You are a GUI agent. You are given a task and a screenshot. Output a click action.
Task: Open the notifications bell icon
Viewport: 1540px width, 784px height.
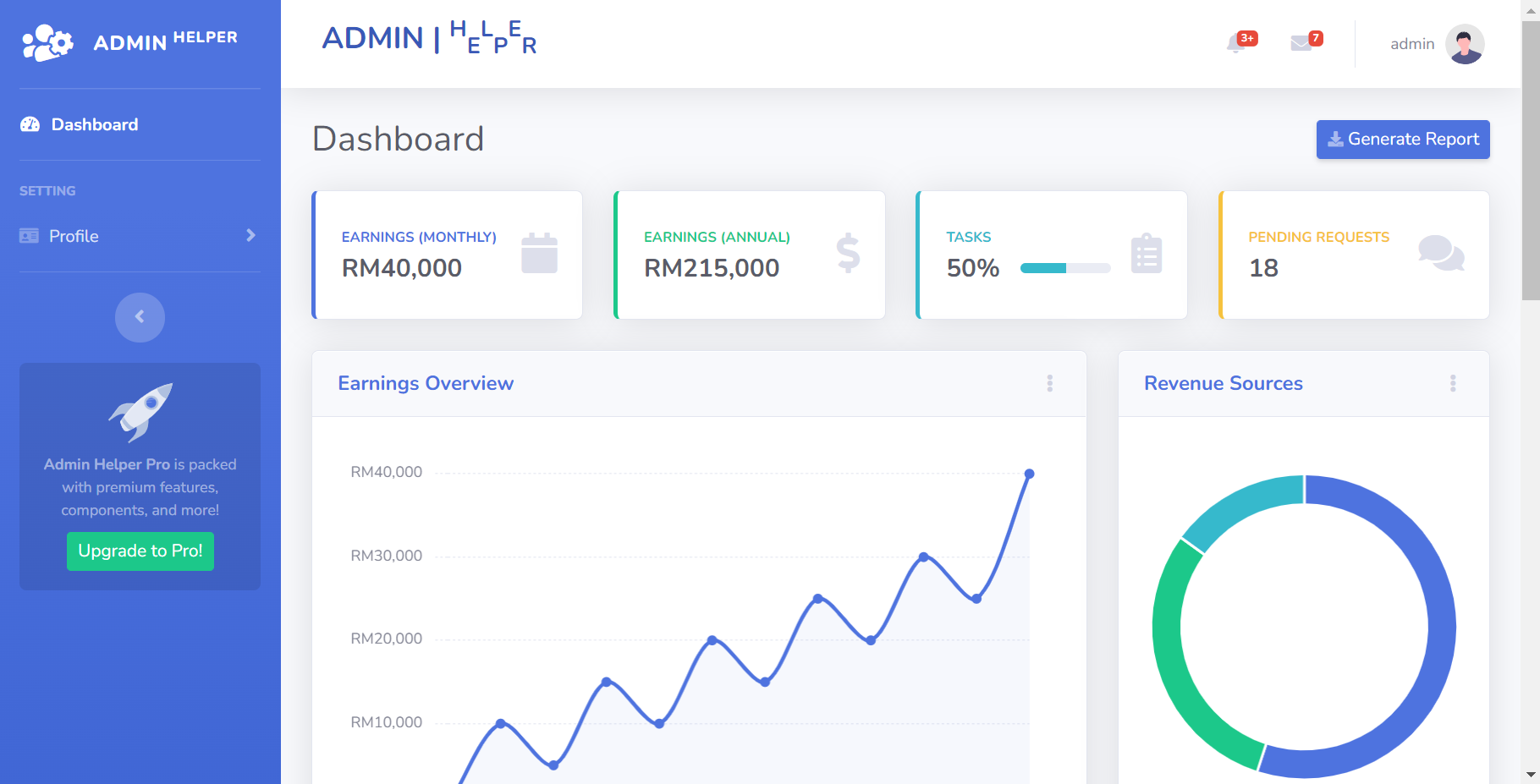pyautogui.click(x=1236, y=44)
